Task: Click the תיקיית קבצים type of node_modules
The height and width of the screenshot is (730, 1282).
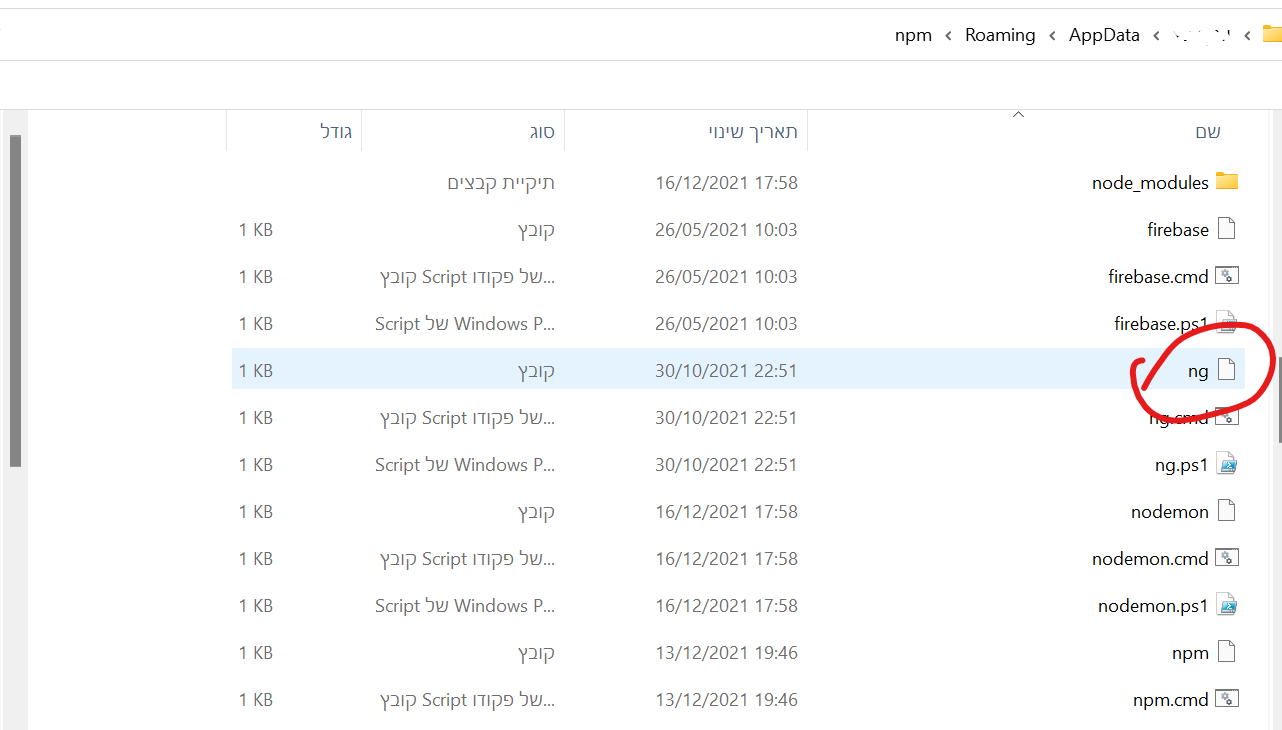Action: click(501, 183)
